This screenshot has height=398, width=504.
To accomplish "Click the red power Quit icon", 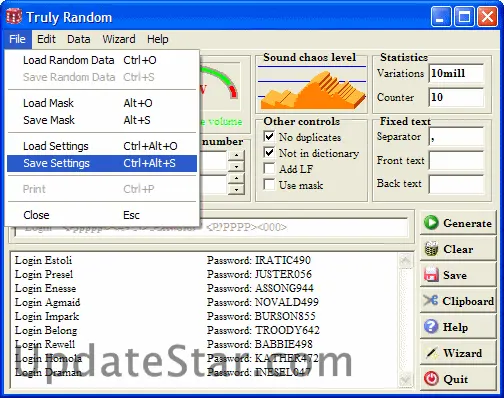I will (431, 379).
